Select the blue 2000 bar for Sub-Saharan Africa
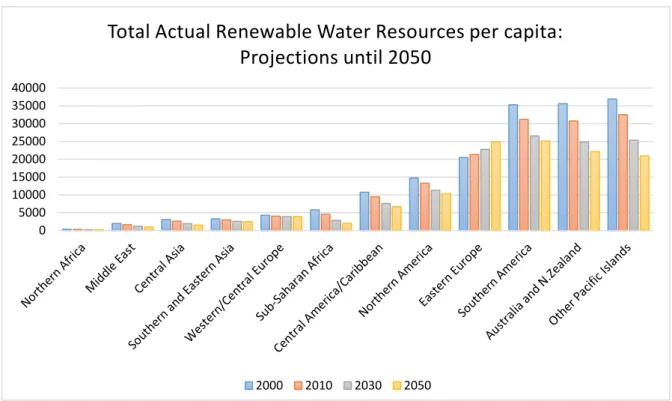The width and height of the screenshot is (672, 401). coord(314,220)
